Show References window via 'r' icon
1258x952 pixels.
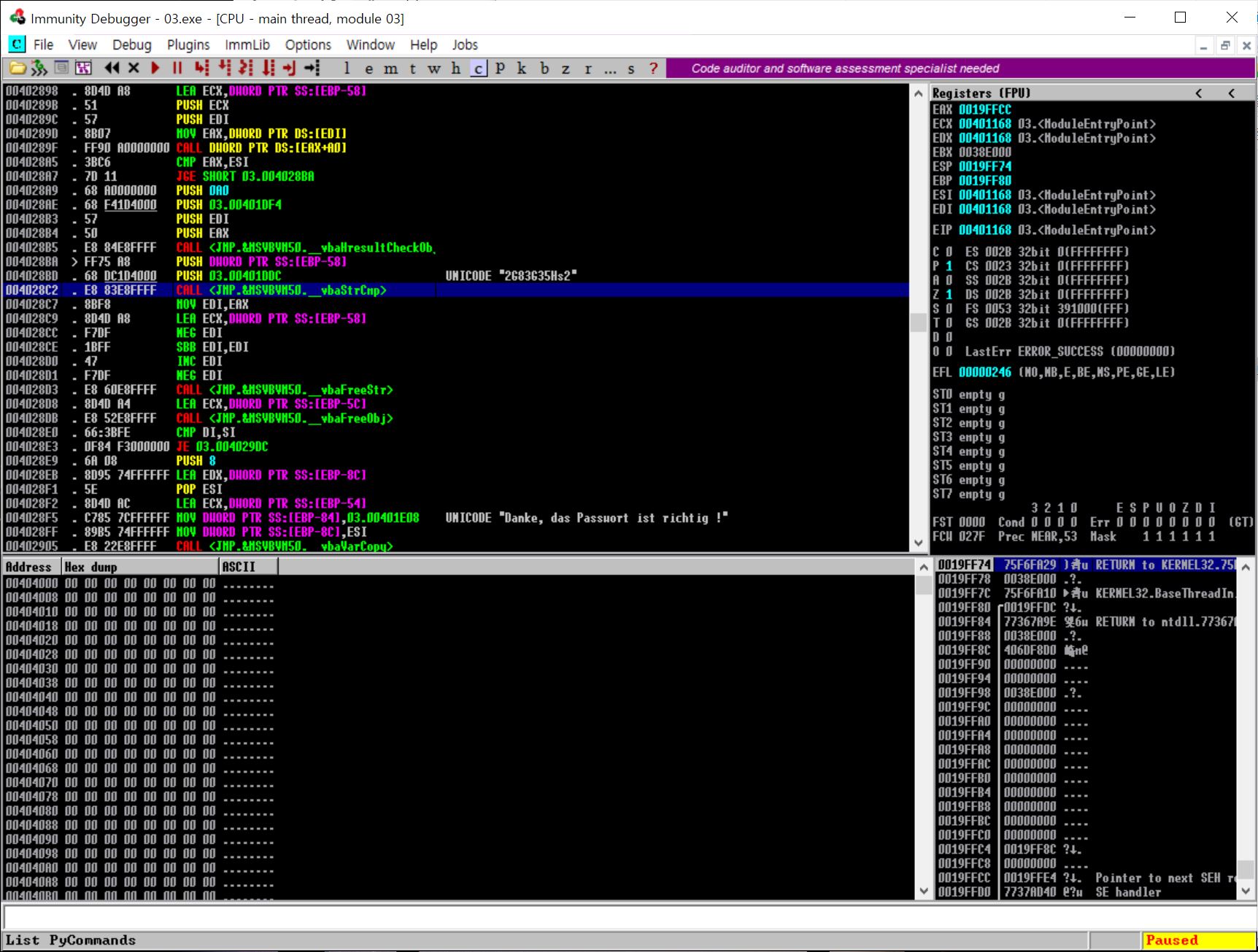pos(588,69)
